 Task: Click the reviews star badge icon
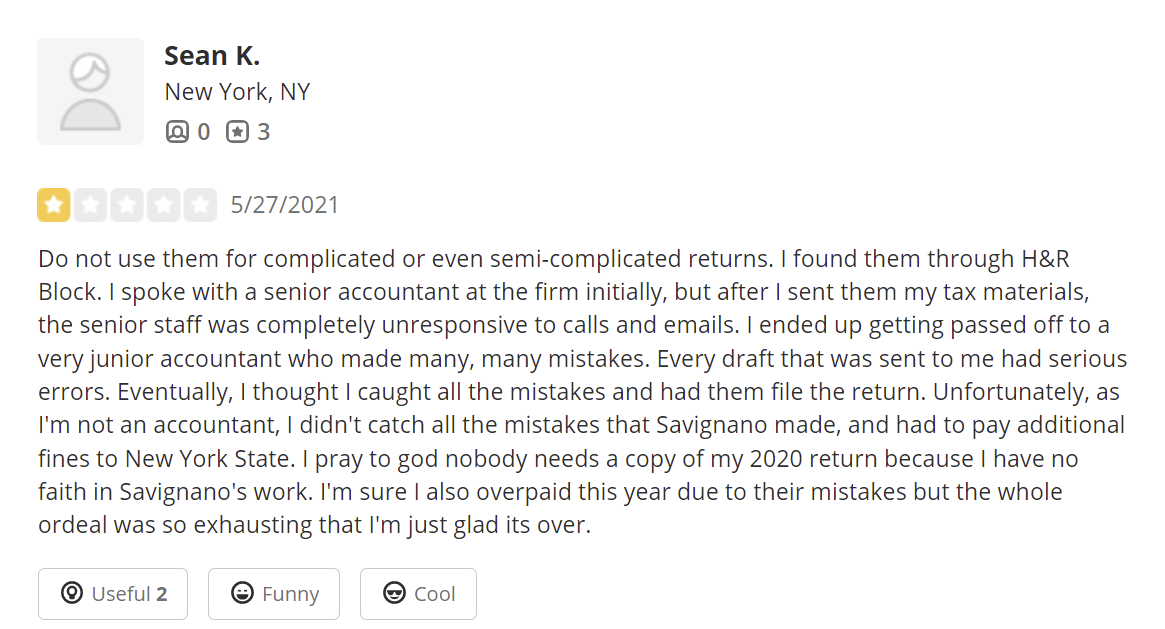(237, 132)
